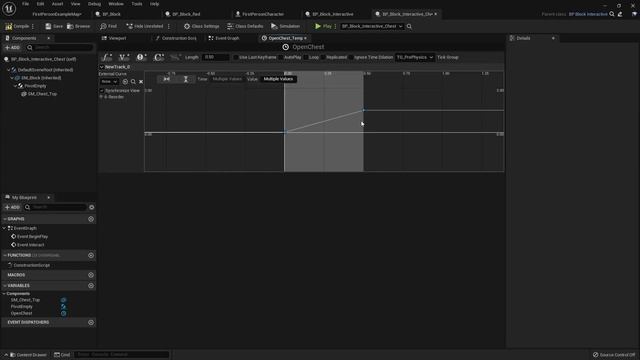The width and height of the screenshot is (640, 360).
Task: Toggle Synchronize View checkbox
Action: tap(102, 91)
